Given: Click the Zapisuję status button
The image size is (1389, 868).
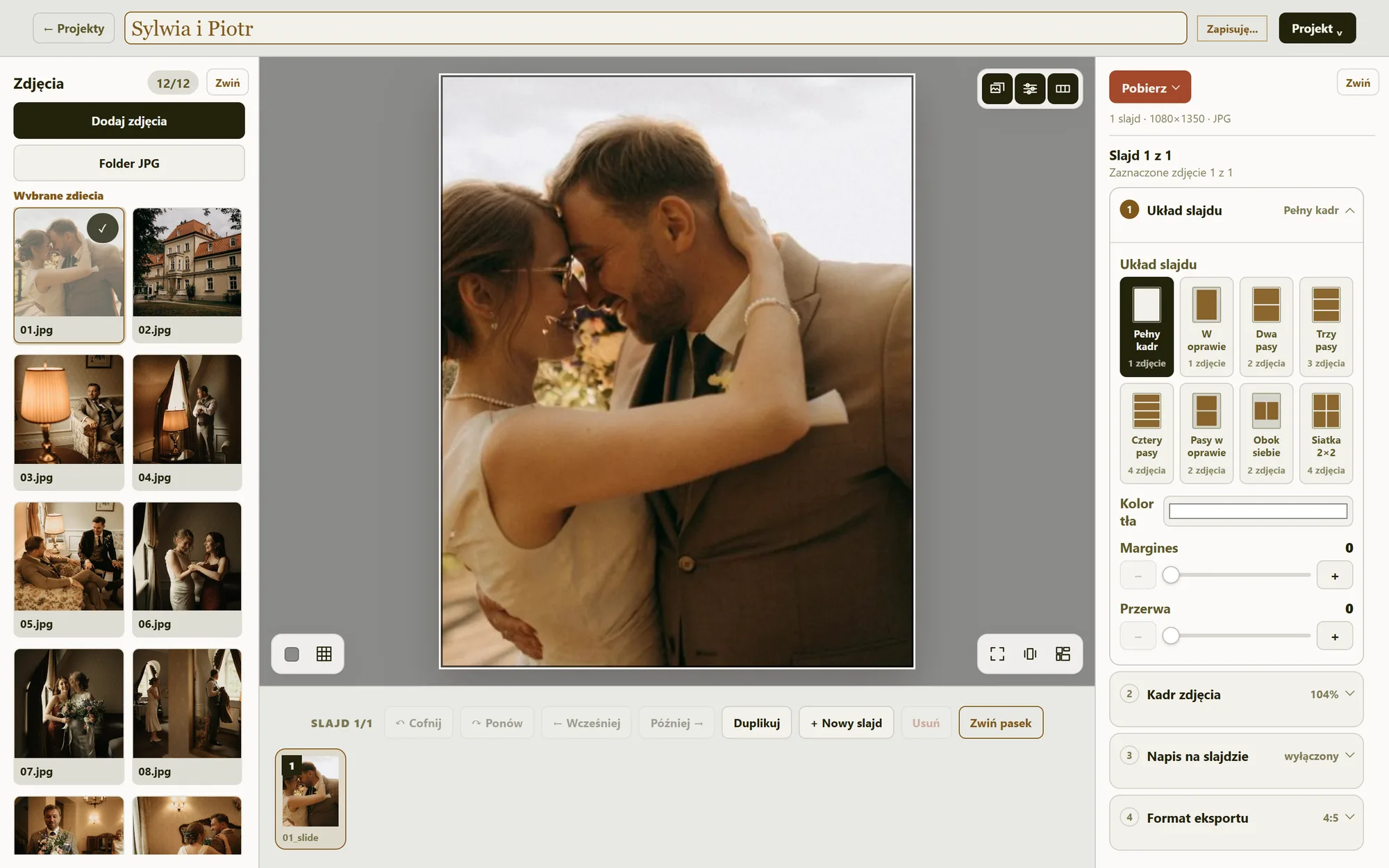Looking at the screenshot, I should coord(1232,28).
